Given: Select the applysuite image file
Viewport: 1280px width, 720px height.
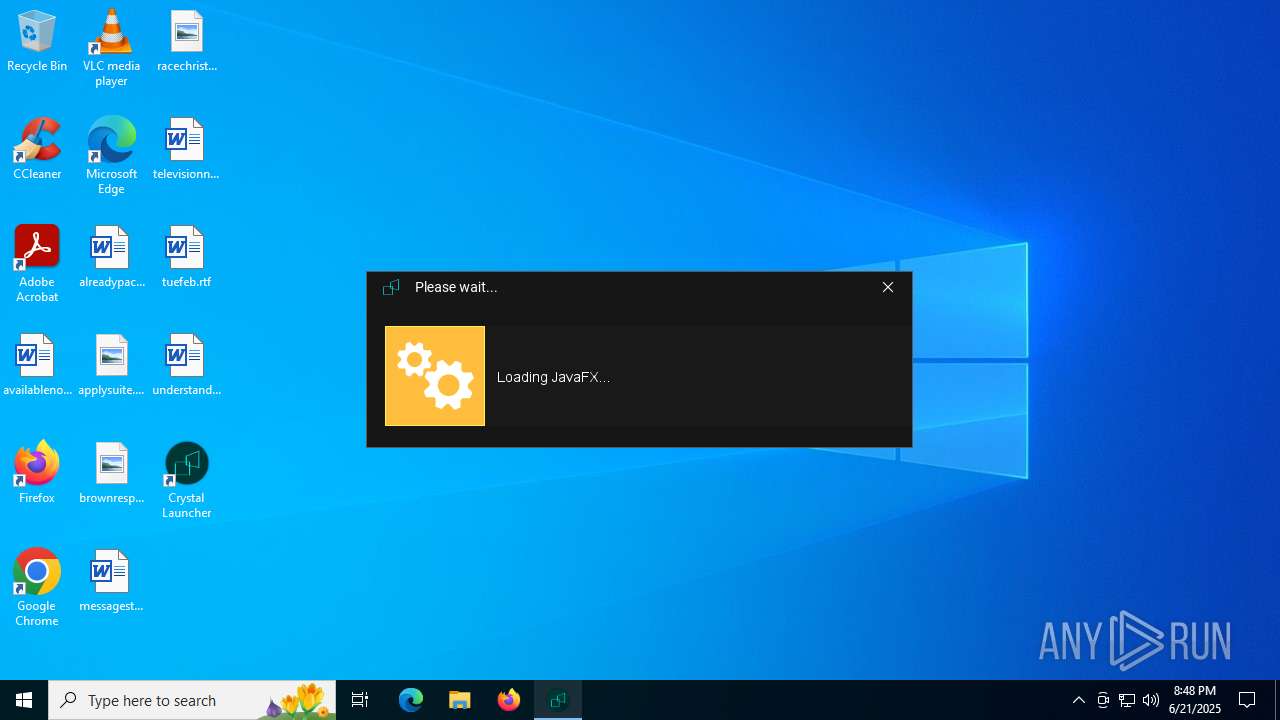Looking at the screenshot, I should tap(111, 365).
